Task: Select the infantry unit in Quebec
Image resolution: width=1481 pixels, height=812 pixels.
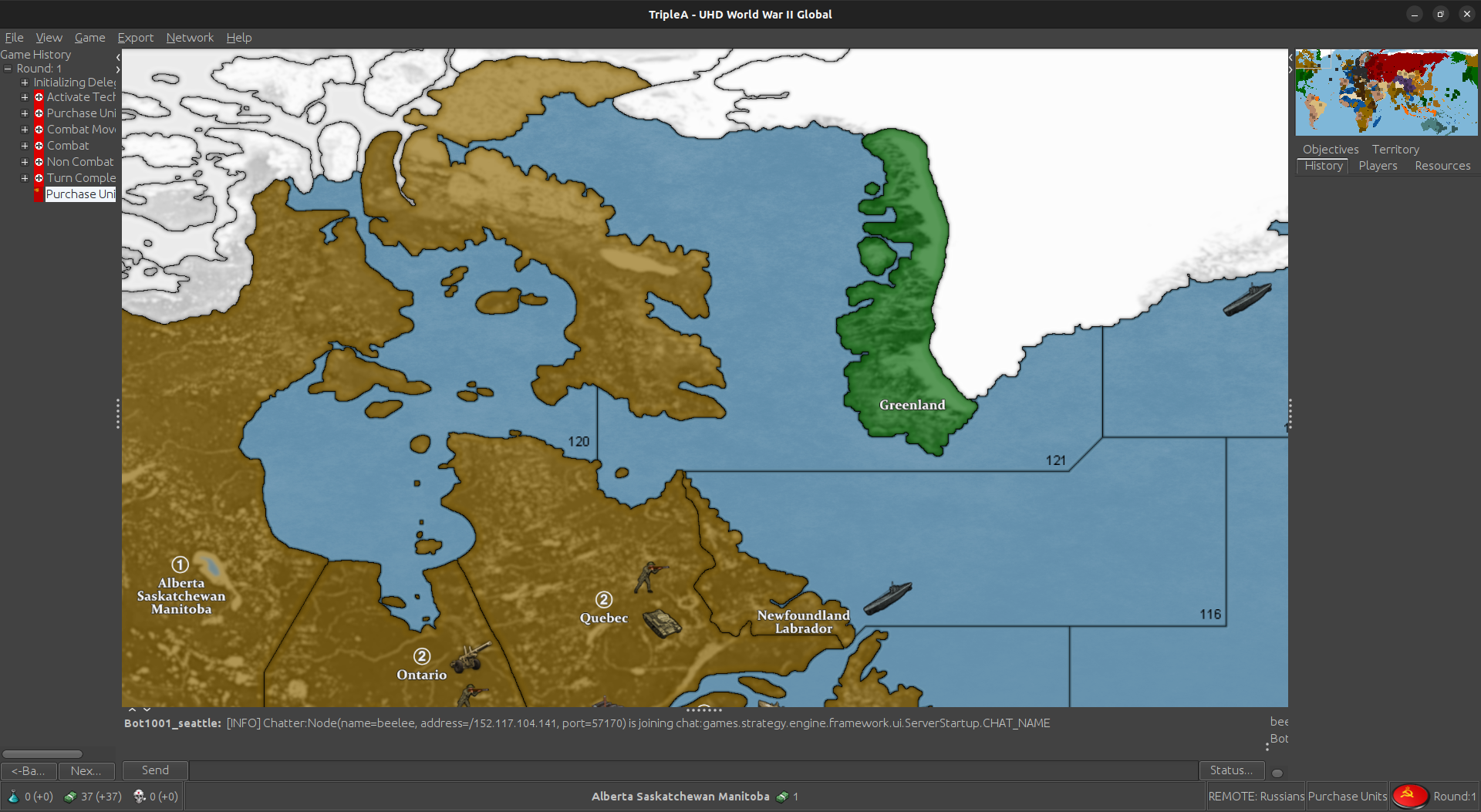Action: click(x=650, y=576)
